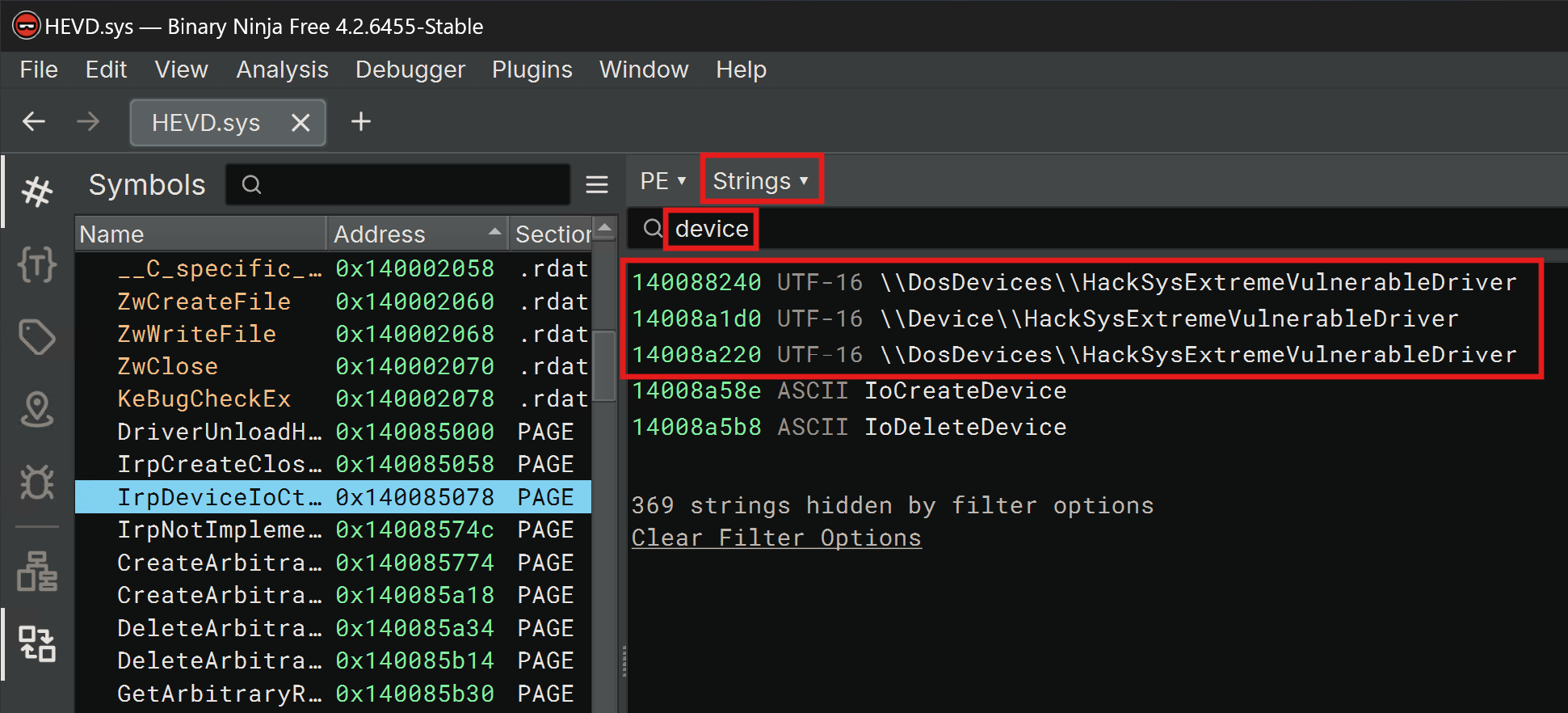Open the Analysis menu
This screenshot has width=1568, height=713.
pos(282,70)
